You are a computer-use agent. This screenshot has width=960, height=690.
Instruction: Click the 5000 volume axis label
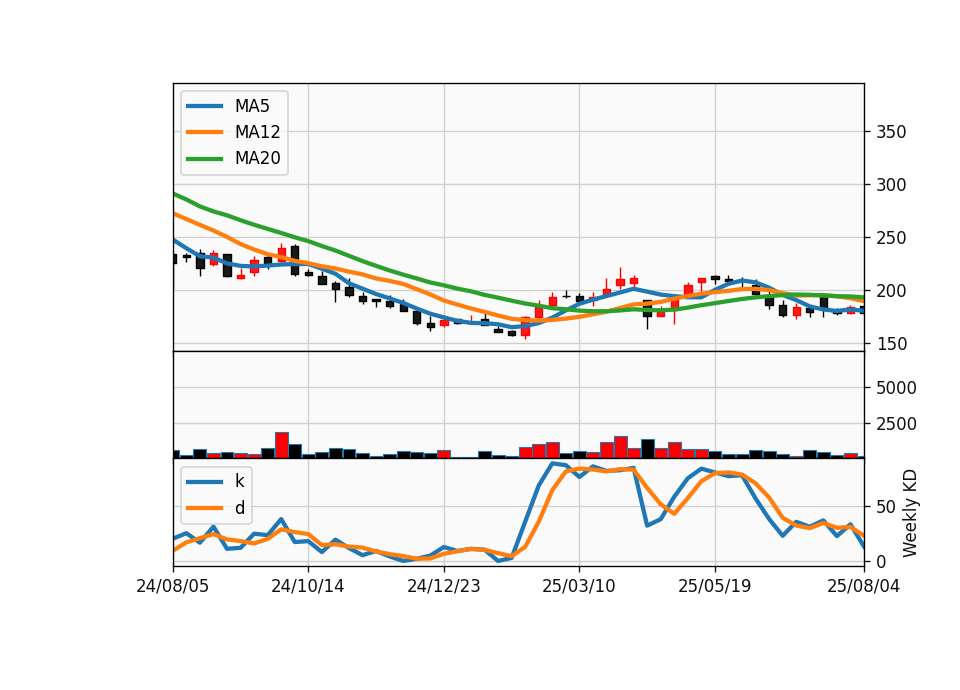(x=896, y=388)
